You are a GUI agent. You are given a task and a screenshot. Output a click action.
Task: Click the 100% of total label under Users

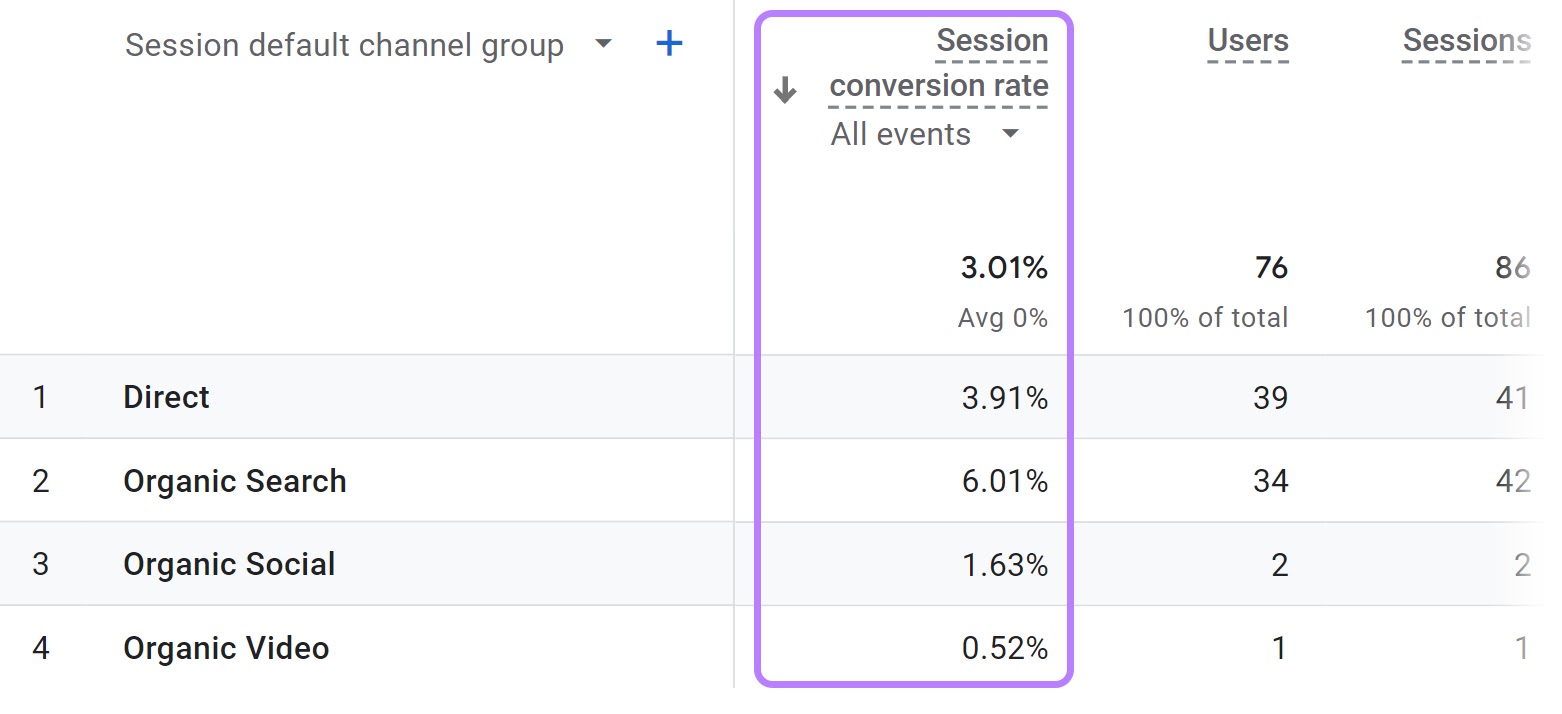(1203, 317)
